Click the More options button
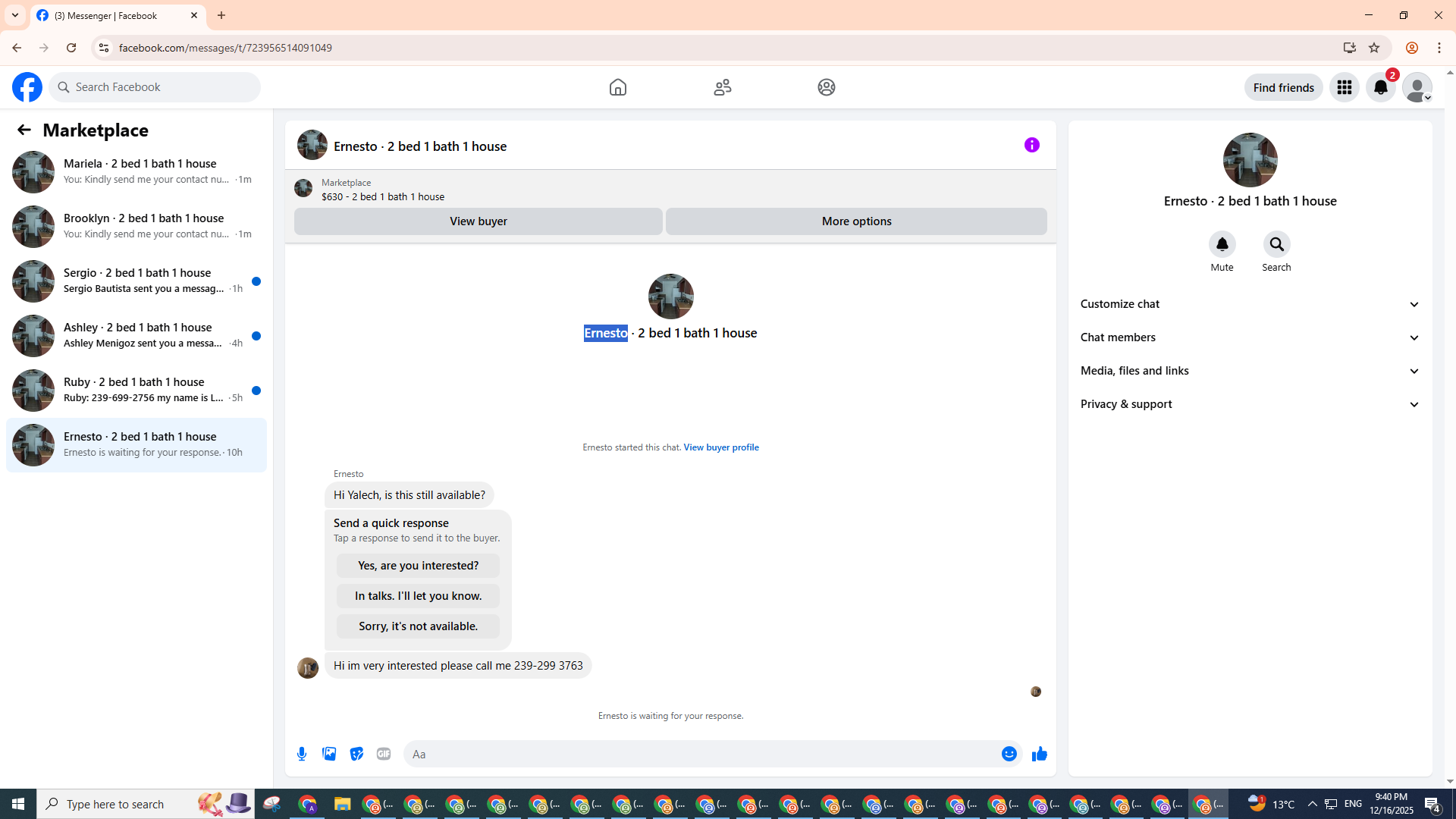 tap(857, 221)
